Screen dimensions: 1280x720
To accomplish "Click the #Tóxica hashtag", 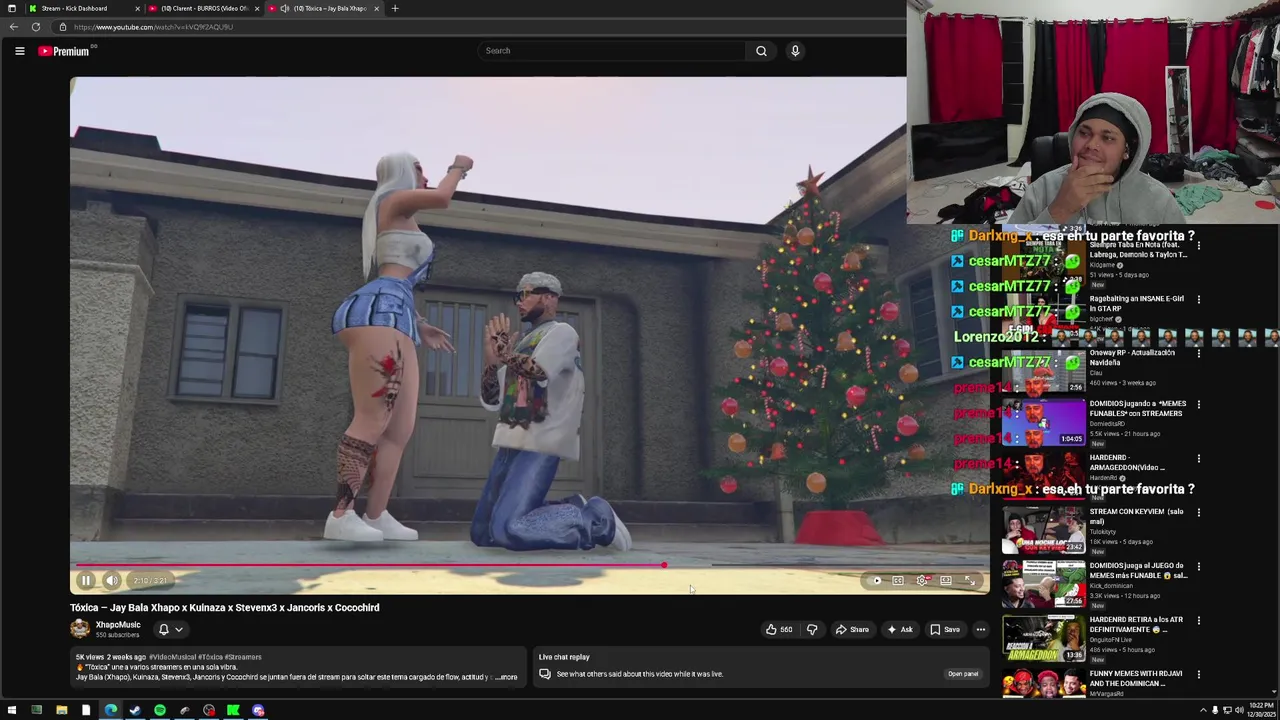I will click(211, 657).
